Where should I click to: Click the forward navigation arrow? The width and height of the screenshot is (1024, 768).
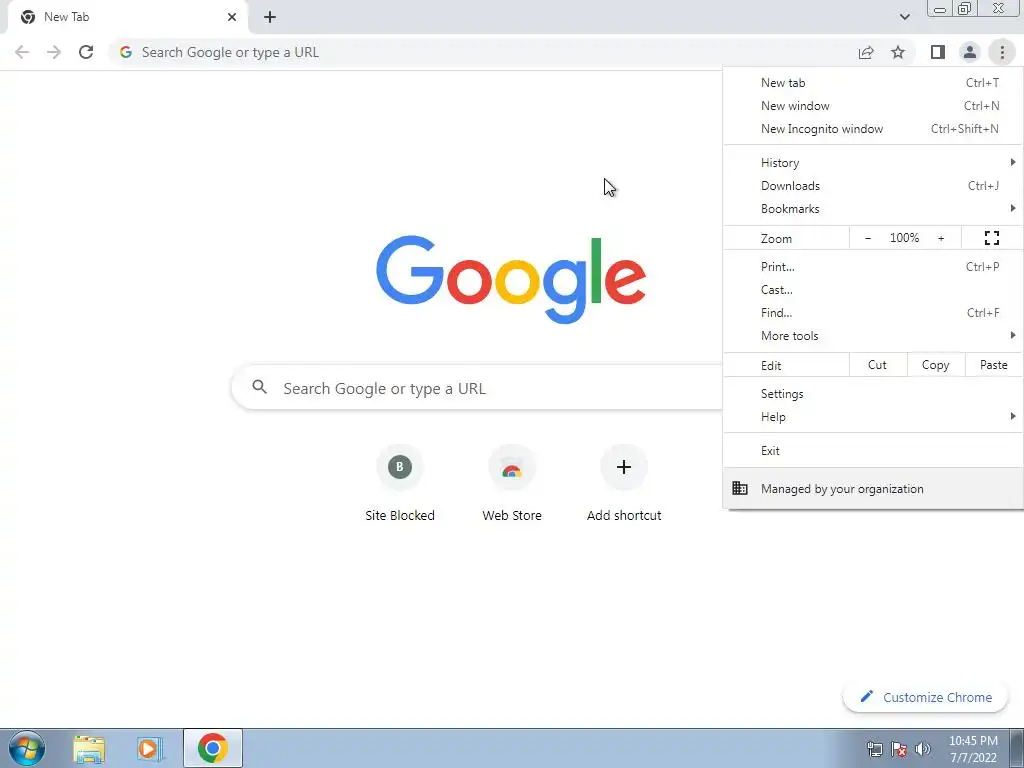click(x=54, y=52)
